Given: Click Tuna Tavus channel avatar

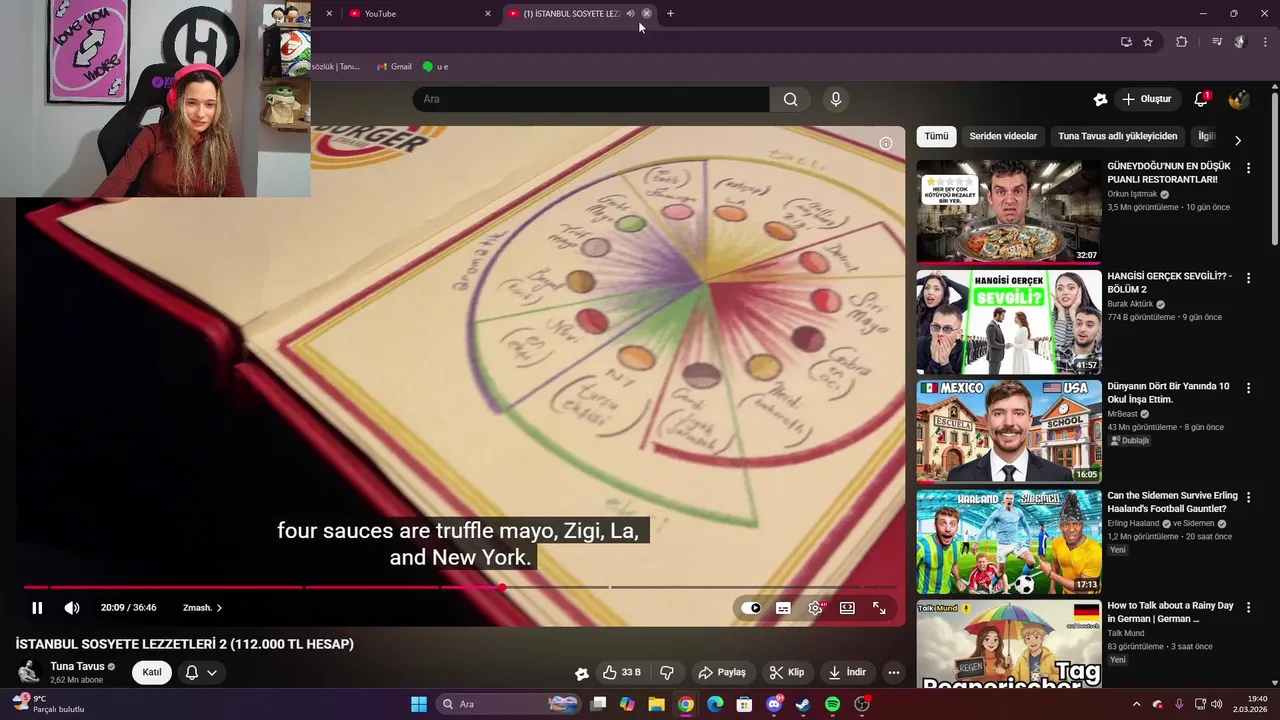Looking at the screenshot, I should [29, 672].
